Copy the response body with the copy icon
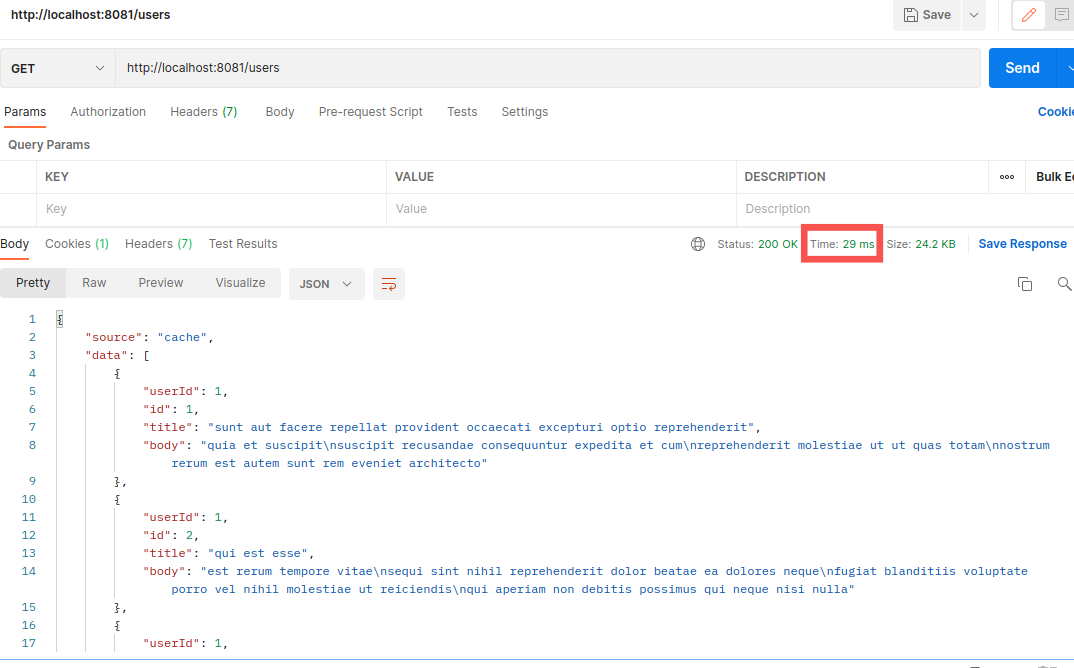1074x668 pixels. 1025,283
